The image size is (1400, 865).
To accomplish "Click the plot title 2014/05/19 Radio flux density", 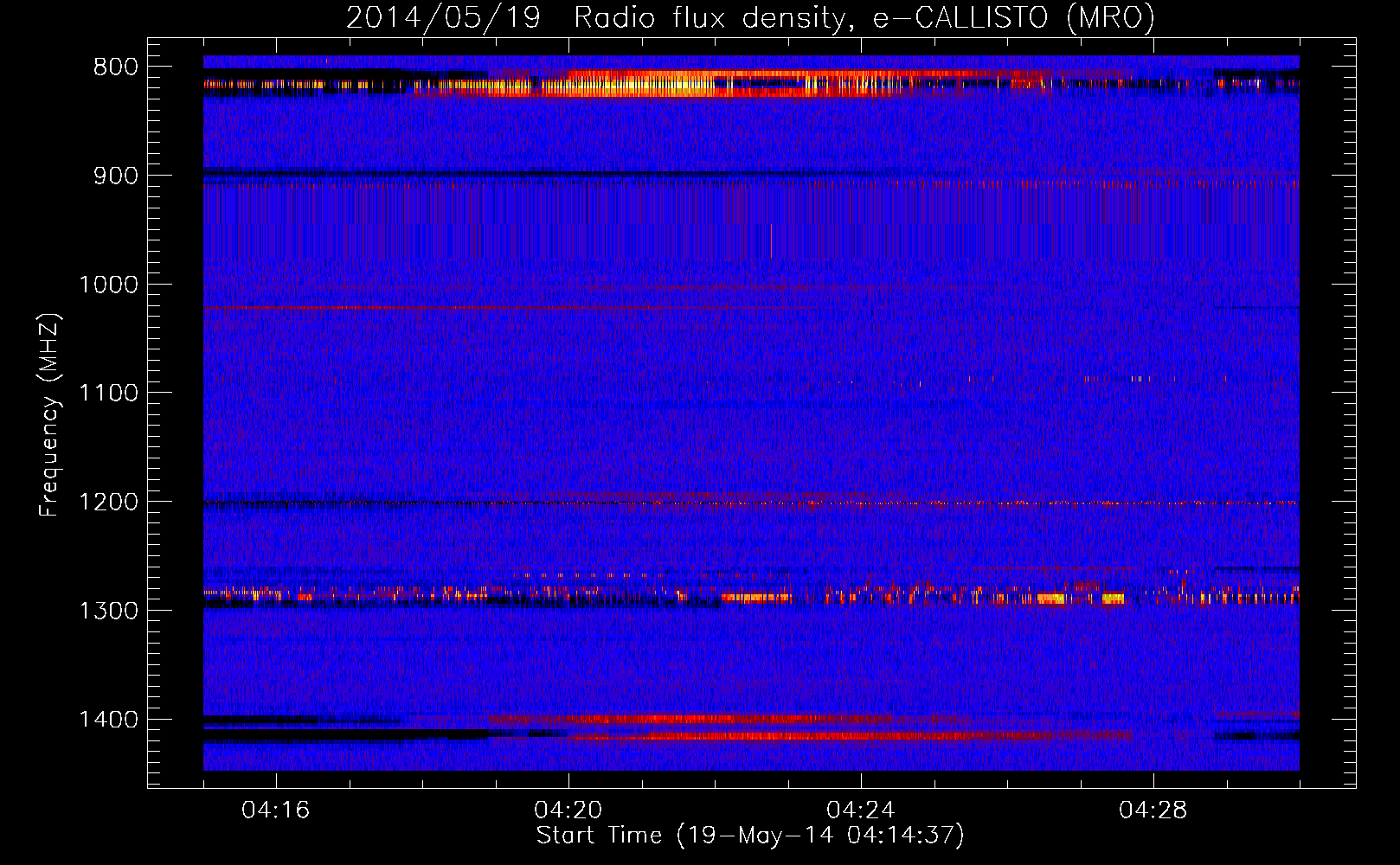I will pyautogui.click(x=750, y=17).
